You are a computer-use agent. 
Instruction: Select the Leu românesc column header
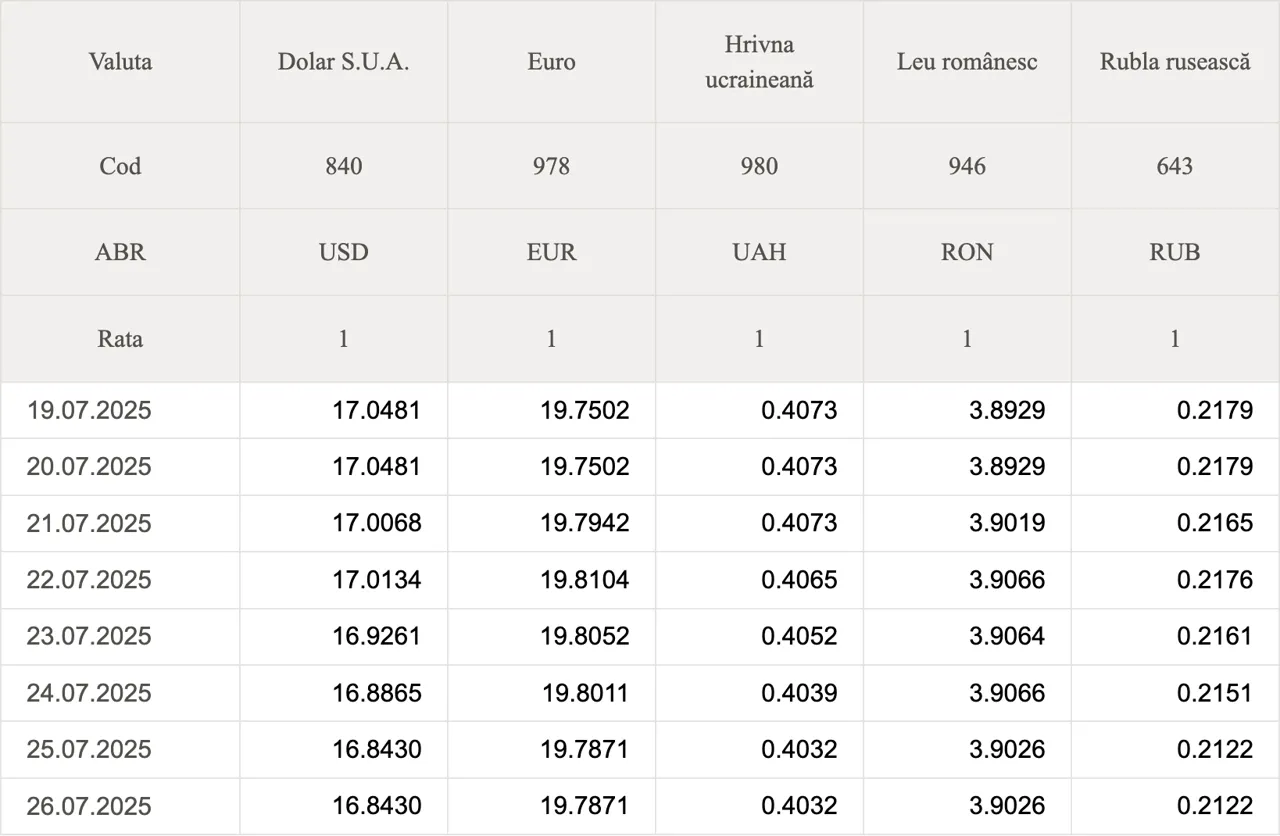(x=967, y=62)
